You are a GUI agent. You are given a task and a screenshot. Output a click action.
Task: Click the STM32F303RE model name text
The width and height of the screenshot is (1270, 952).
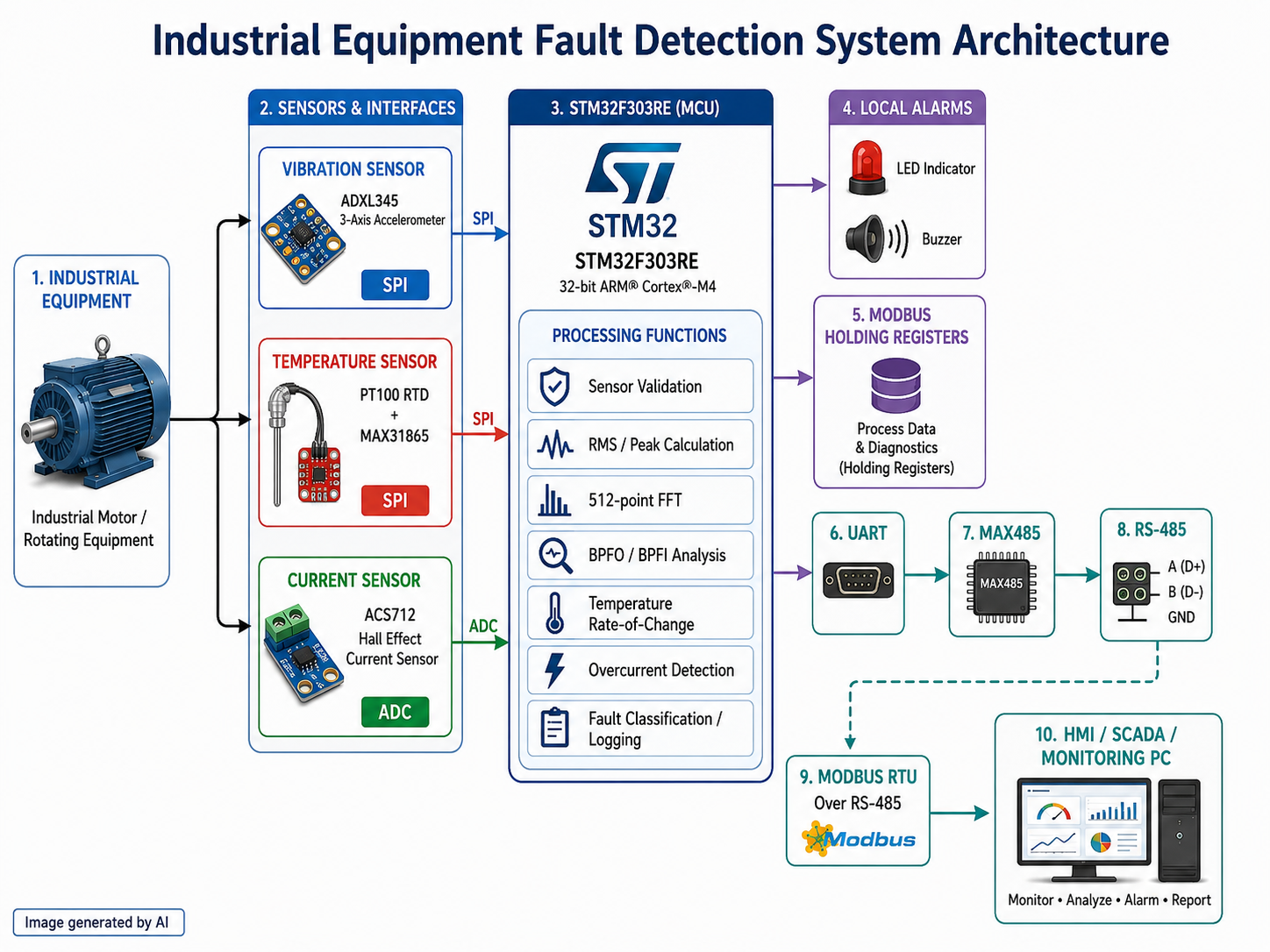[637, 261]
